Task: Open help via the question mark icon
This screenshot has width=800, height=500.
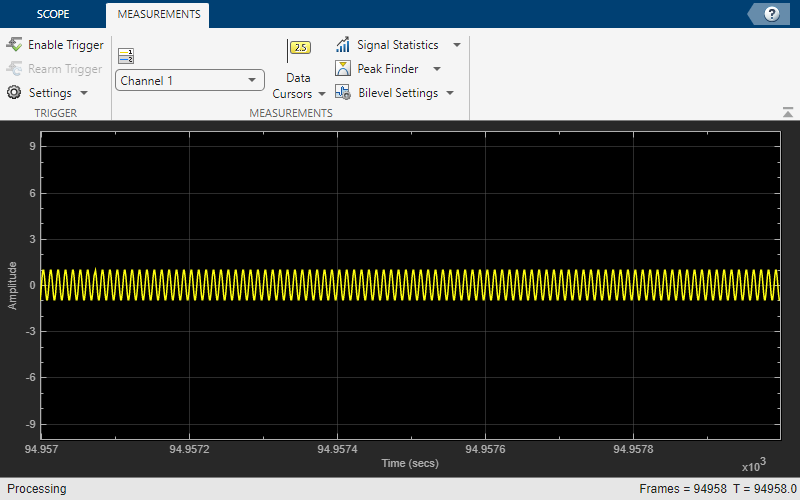Action: [x=771, y=14]
